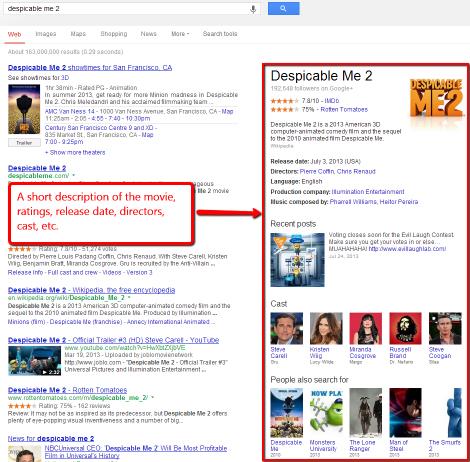Viewport: 470px width, 462px height.
Task: Click the search field containing despicable me 2
Action: 127,9
